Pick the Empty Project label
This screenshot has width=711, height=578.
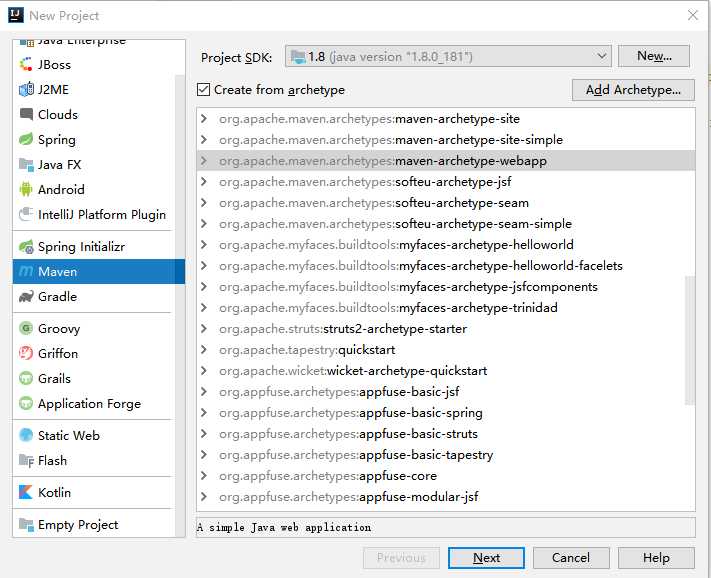(78, 525)
